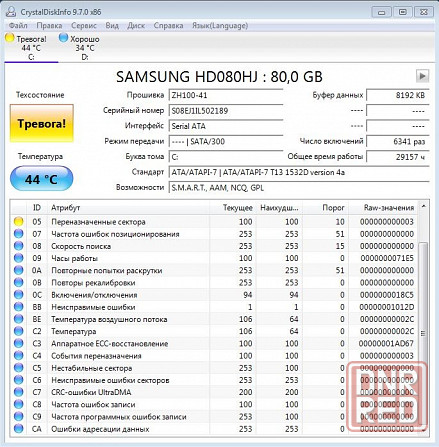Click the Стандарт field ATA/ATAPI-7
Screen dimensions: 439x447
(x=299, y=172)
